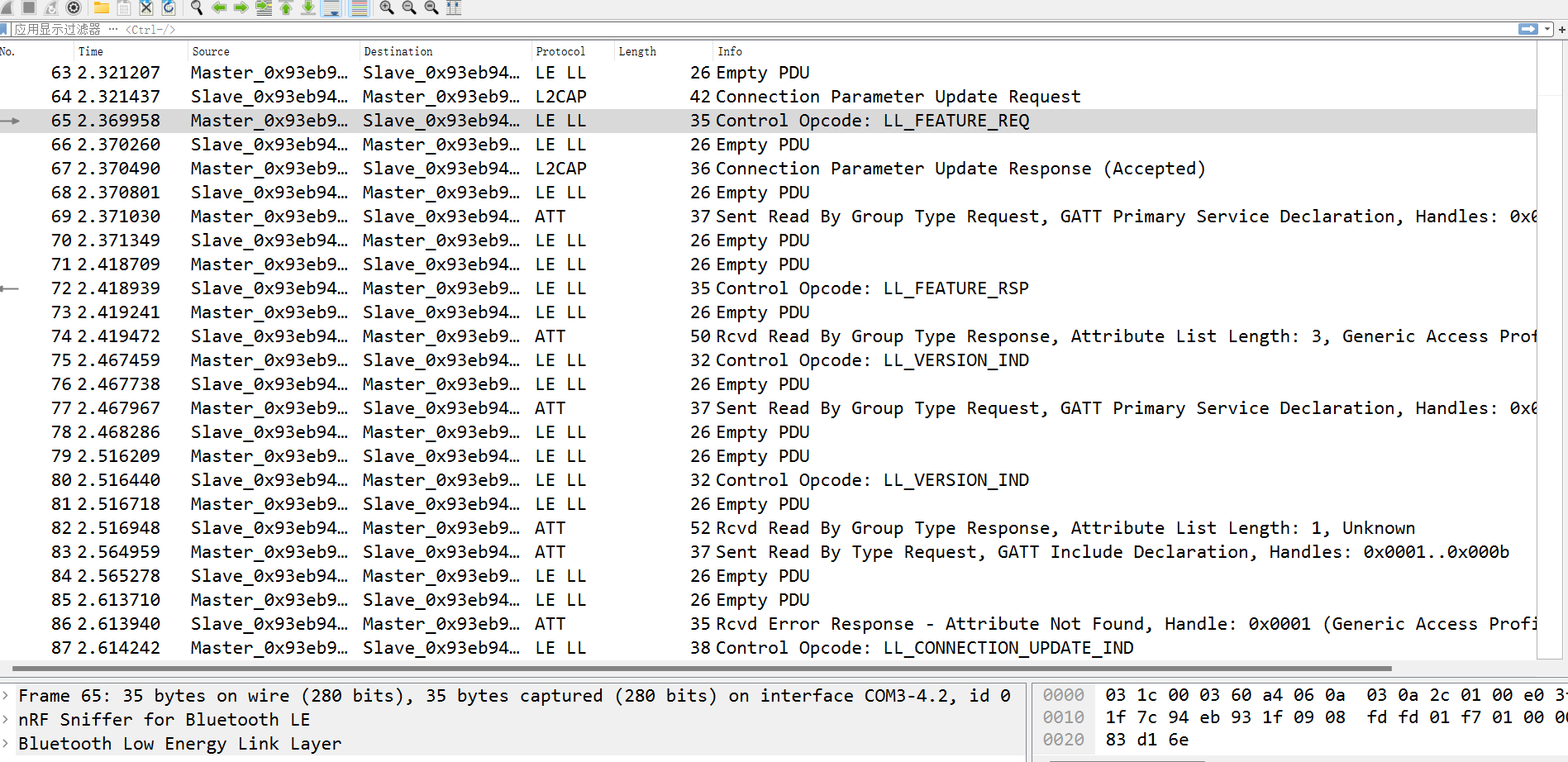Image resolution: width=1568 pixels, height=762 pixels.
Task: Restart the current capture
Action: pyautogui.click(x=51, y=7)
